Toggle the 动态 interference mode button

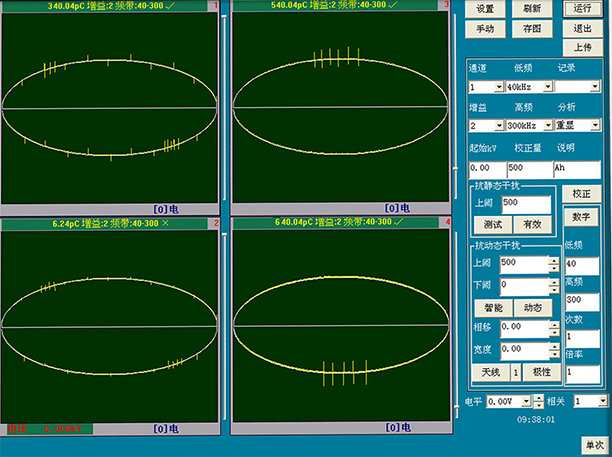tap(533, 308)
